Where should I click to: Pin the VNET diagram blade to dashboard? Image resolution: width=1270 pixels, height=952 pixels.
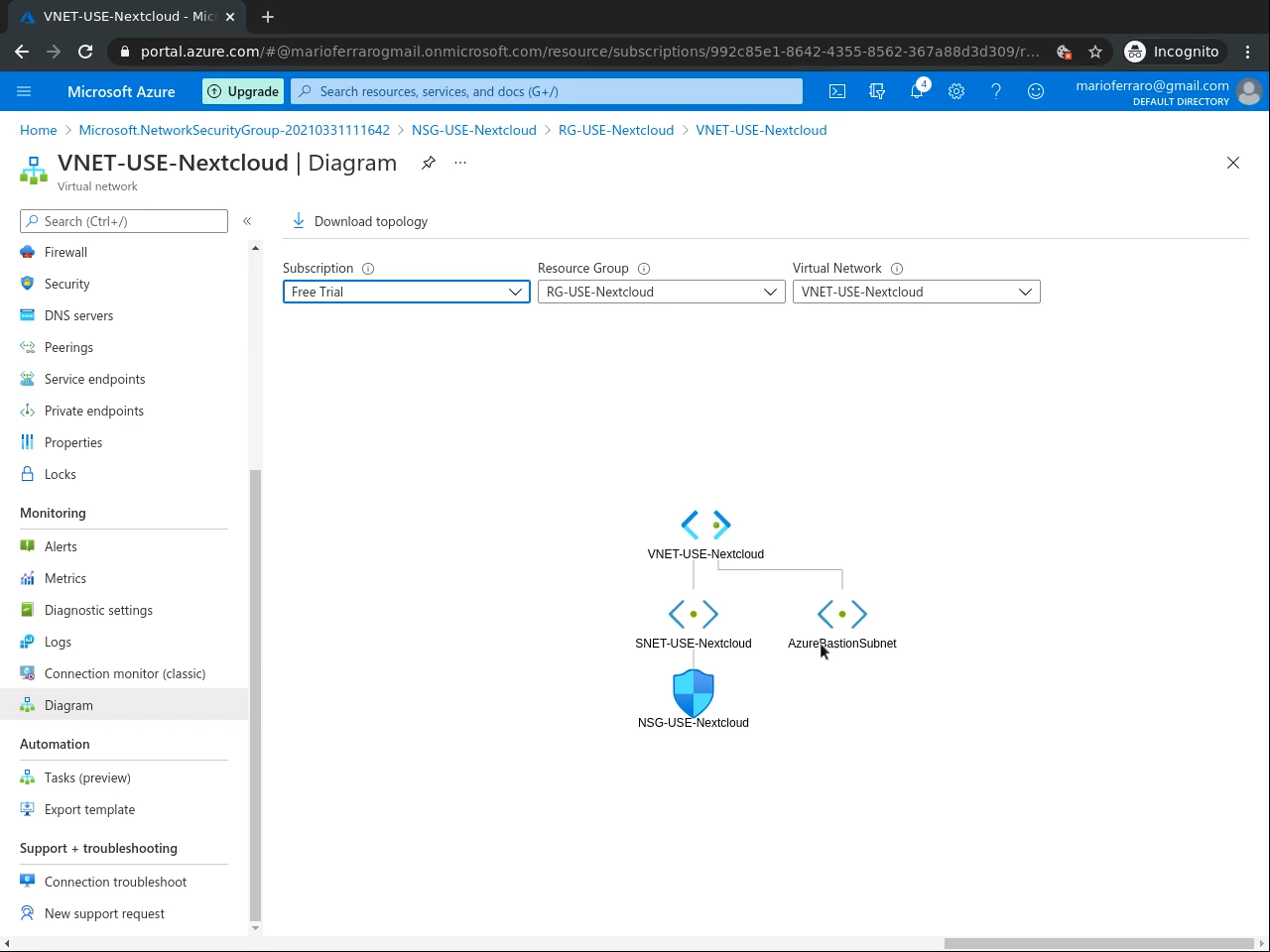pos(429,163)
